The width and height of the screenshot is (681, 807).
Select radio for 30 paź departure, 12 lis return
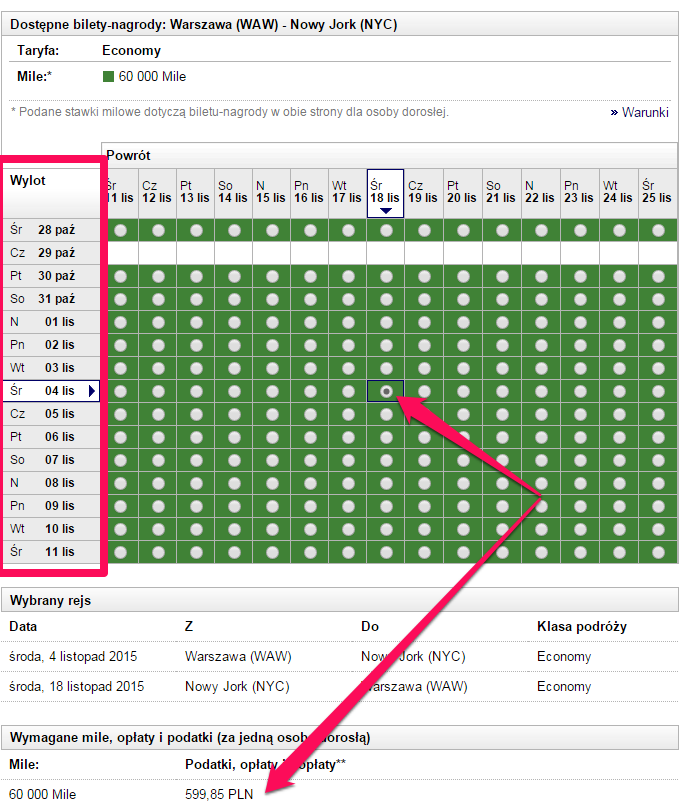click(159, 276)
